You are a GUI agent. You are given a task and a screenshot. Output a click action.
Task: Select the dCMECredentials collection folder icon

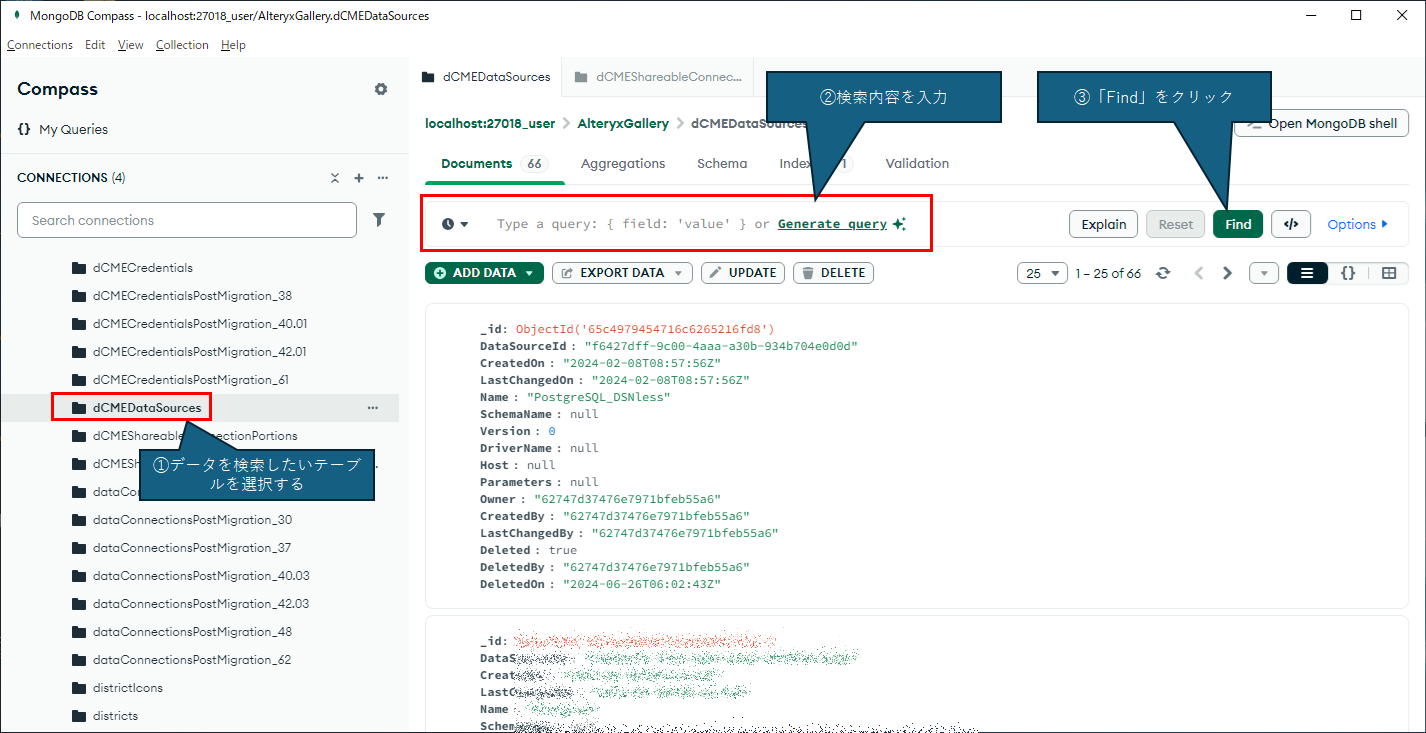click(79, 268)
